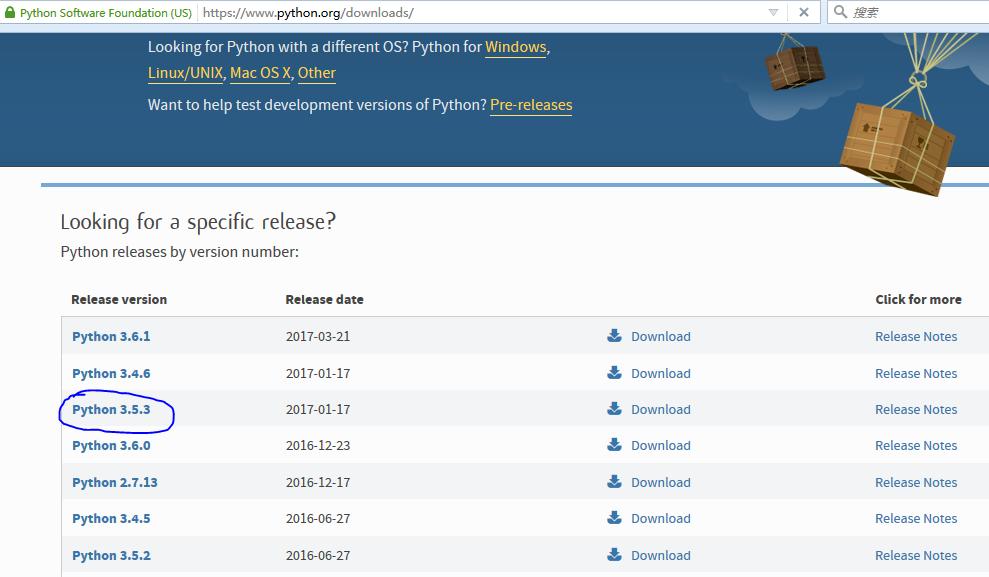Open the Python 3.4.6 release link
The width and height of the screenshot is (989, 577).
111,373
